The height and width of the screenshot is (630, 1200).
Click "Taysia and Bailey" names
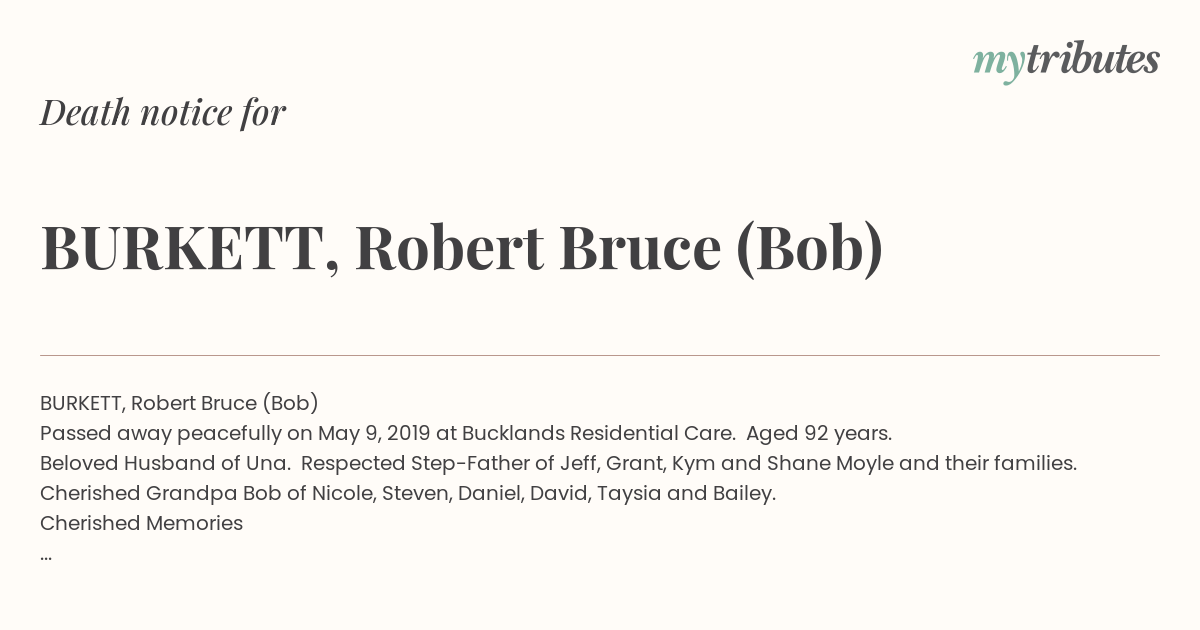point(686,493)
